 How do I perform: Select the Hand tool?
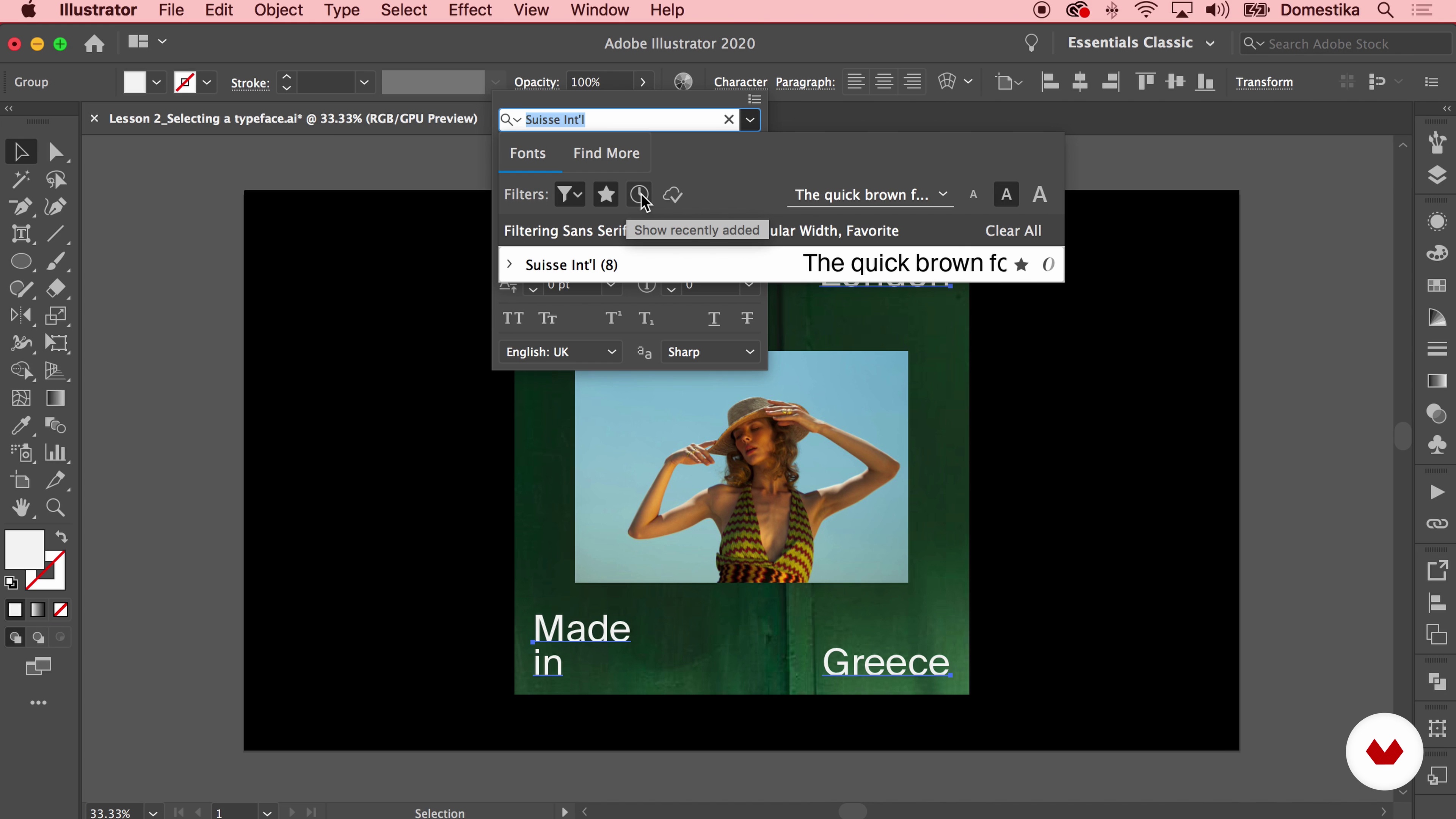[x=21, y=507]
